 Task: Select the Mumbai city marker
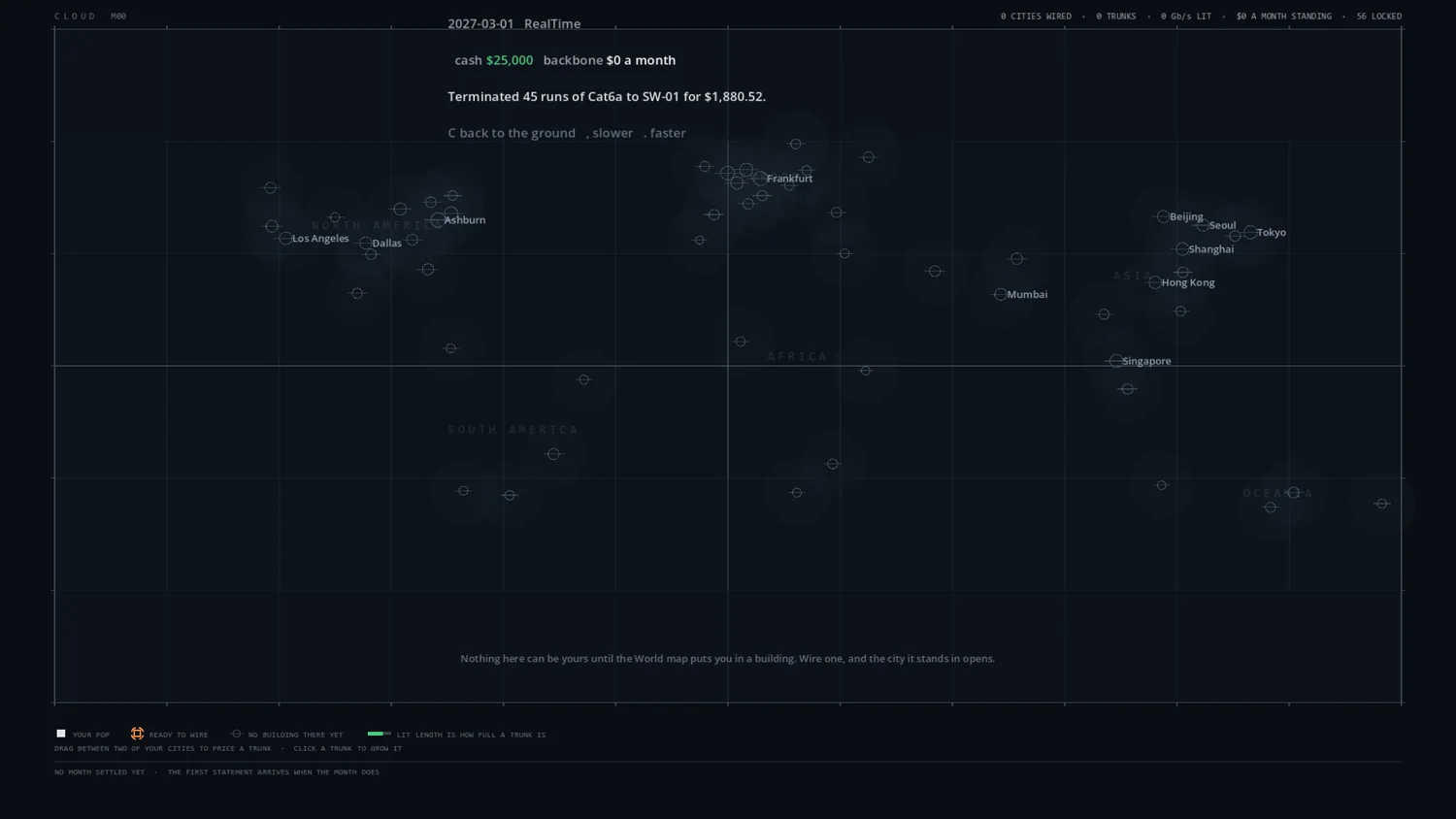pyautogui.click(x=1001, y=294)
